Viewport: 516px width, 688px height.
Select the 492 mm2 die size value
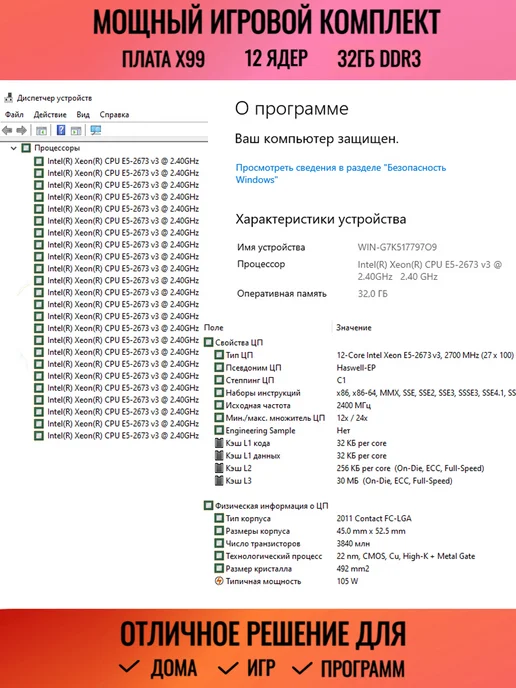click(x=353, y=569)
